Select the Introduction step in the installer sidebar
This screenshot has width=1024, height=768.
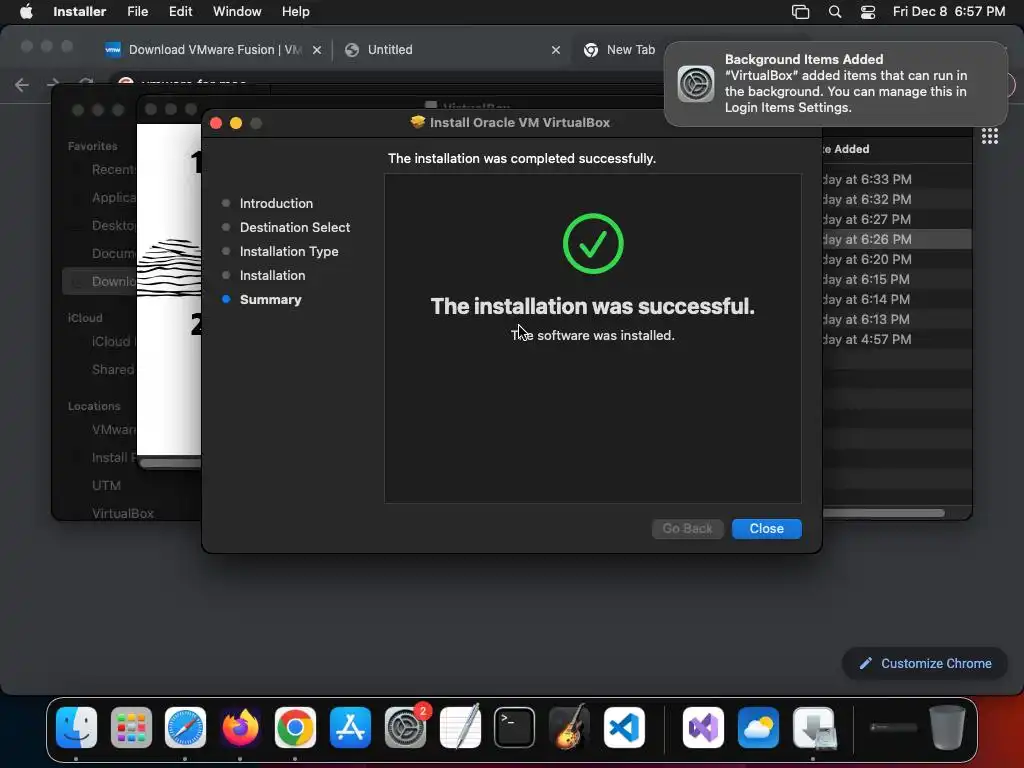click(276, 203)
